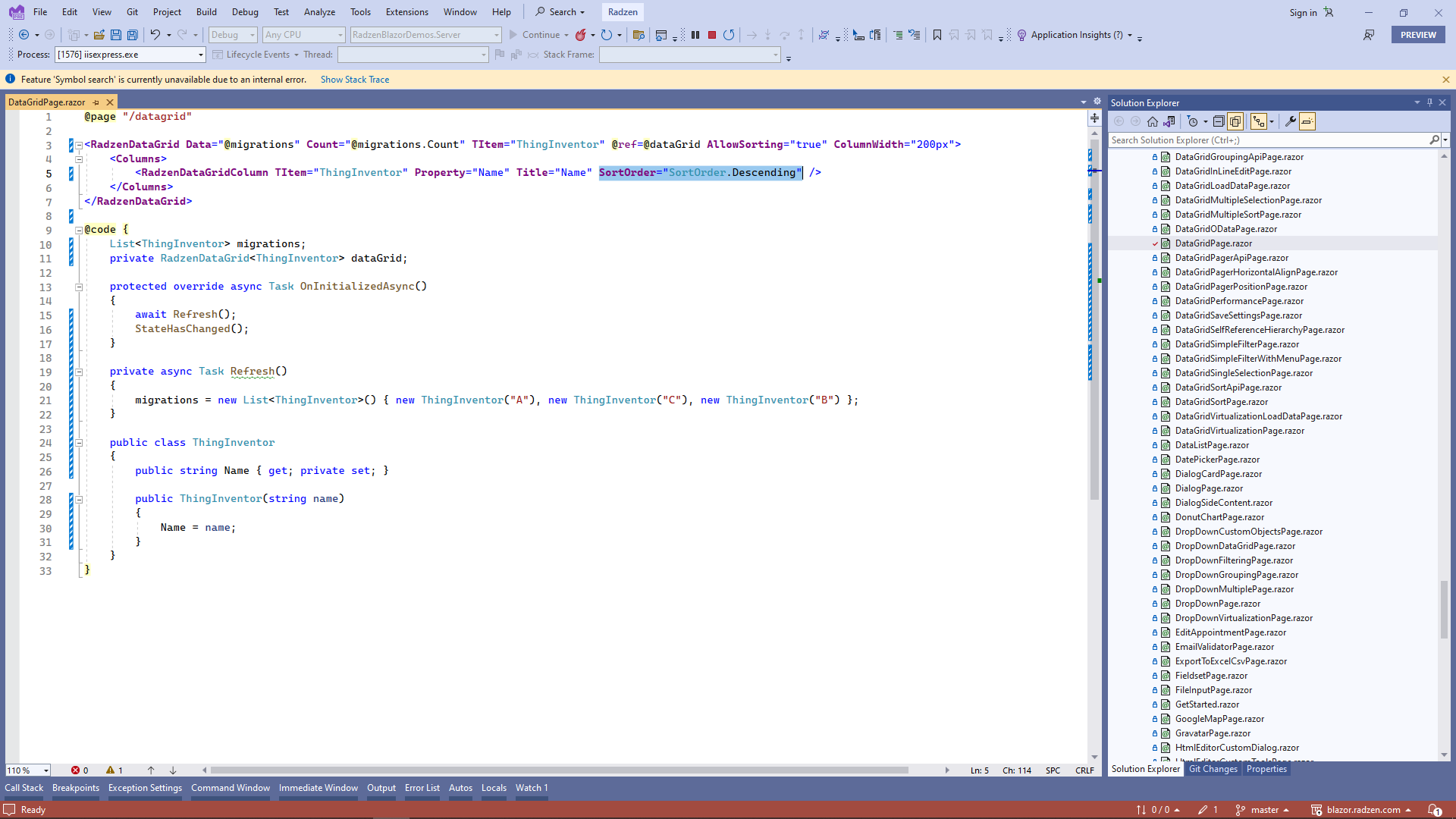Viewport: 1456px width, 819px height.
Task: Click the Show Stack Trace link
Action: 355,79
